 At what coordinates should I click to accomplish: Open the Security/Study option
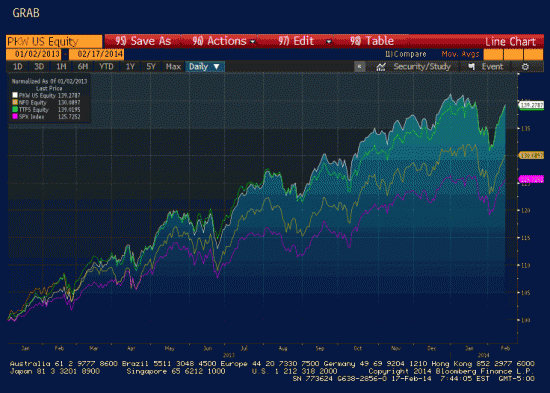coord(422,67)
